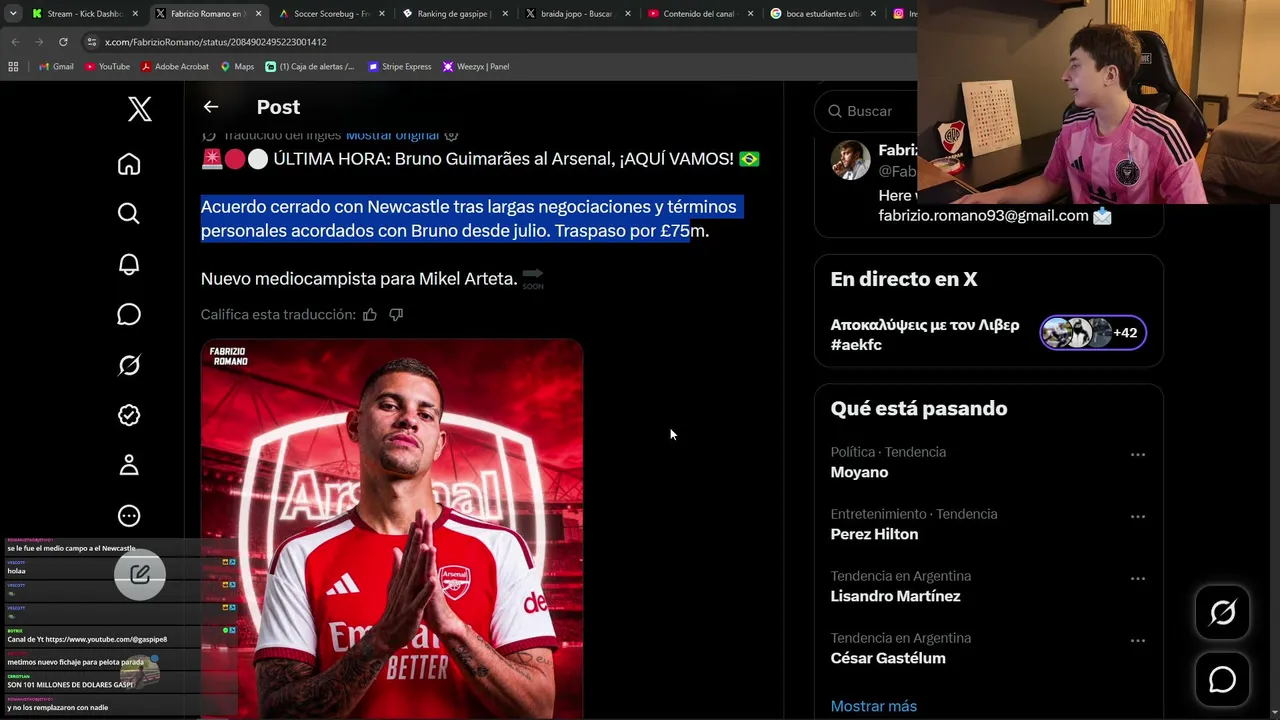Open Explore via the magnifier sidebar icon

[129, 213]
